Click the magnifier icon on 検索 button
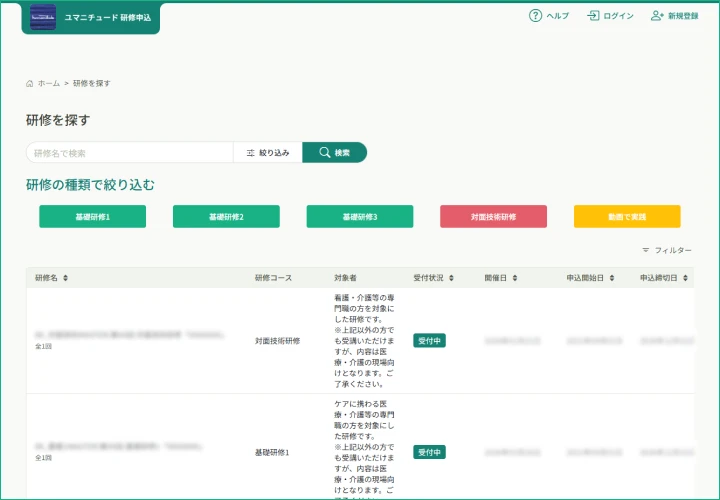 coord(324,153)
